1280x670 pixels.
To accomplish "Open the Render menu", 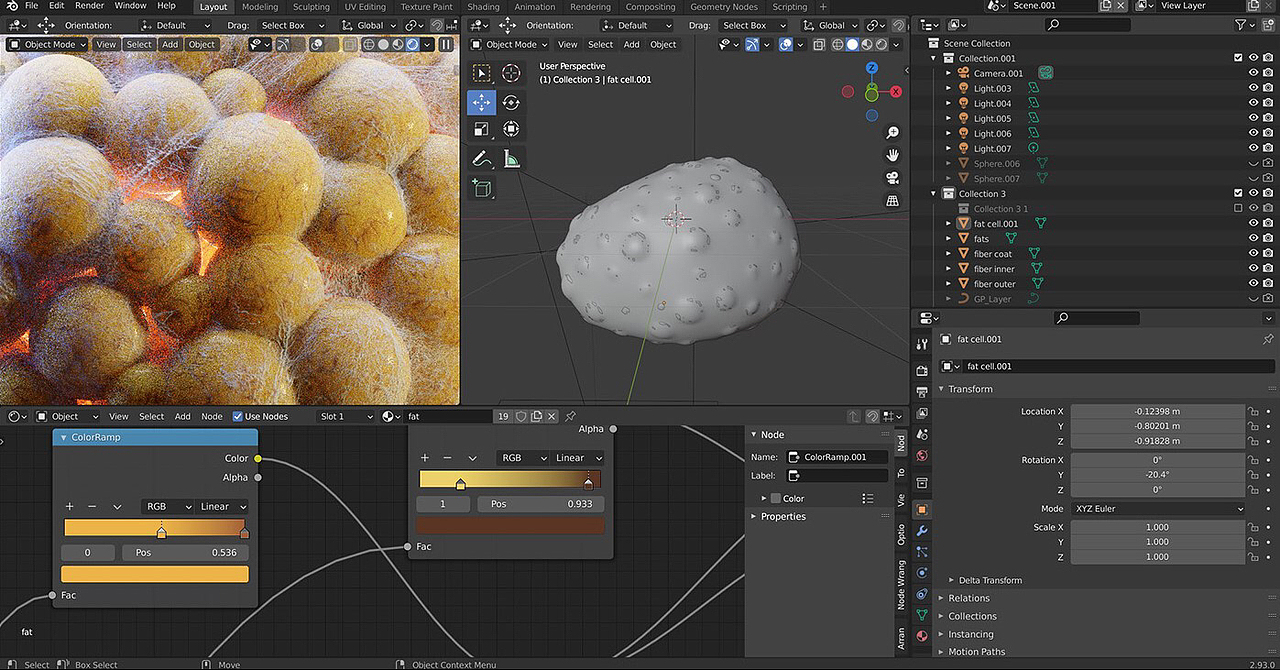I will tap(89, 6).
